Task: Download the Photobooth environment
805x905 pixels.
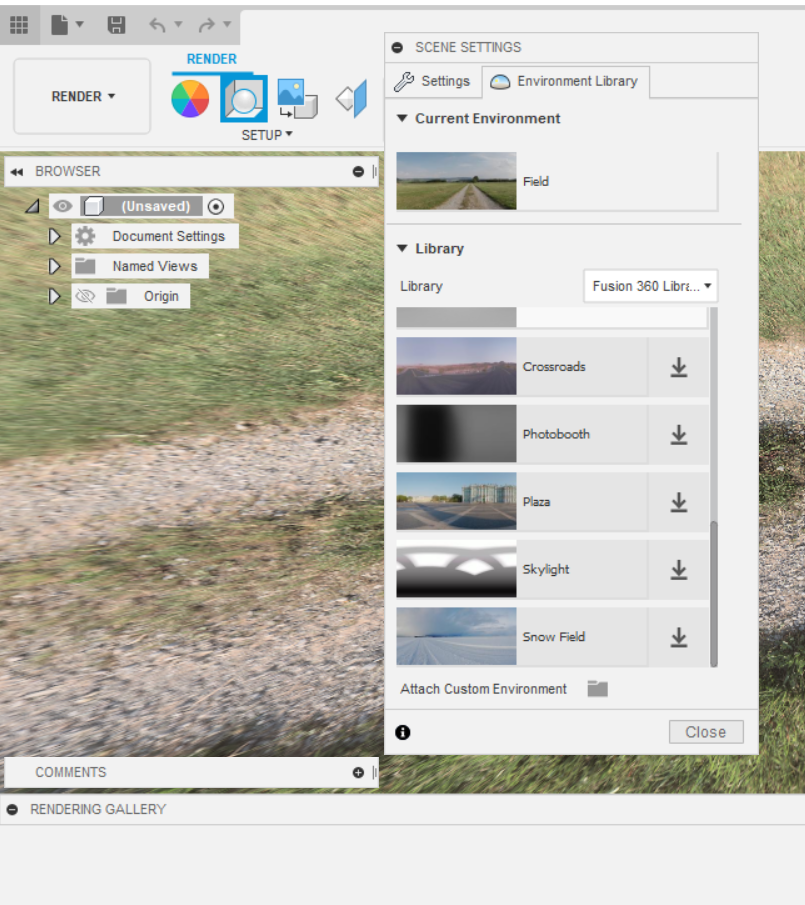Action: pyautogui.click(x=679, y=435)
